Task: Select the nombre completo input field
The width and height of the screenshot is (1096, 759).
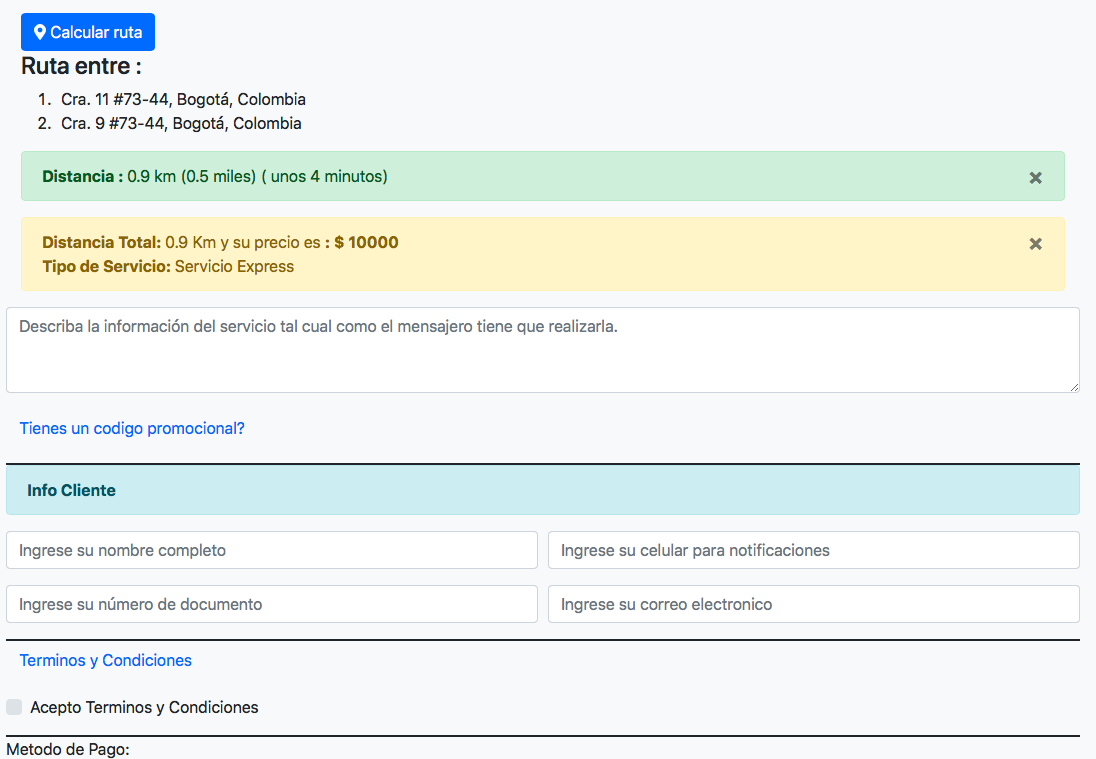Action: coord(272,550)
